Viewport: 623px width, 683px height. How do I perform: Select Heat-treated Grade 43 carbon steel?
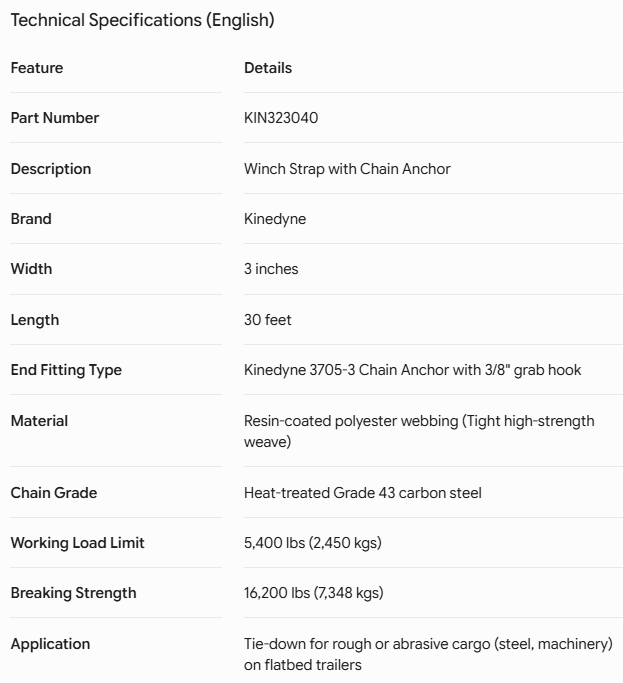[x=363, y=493]
